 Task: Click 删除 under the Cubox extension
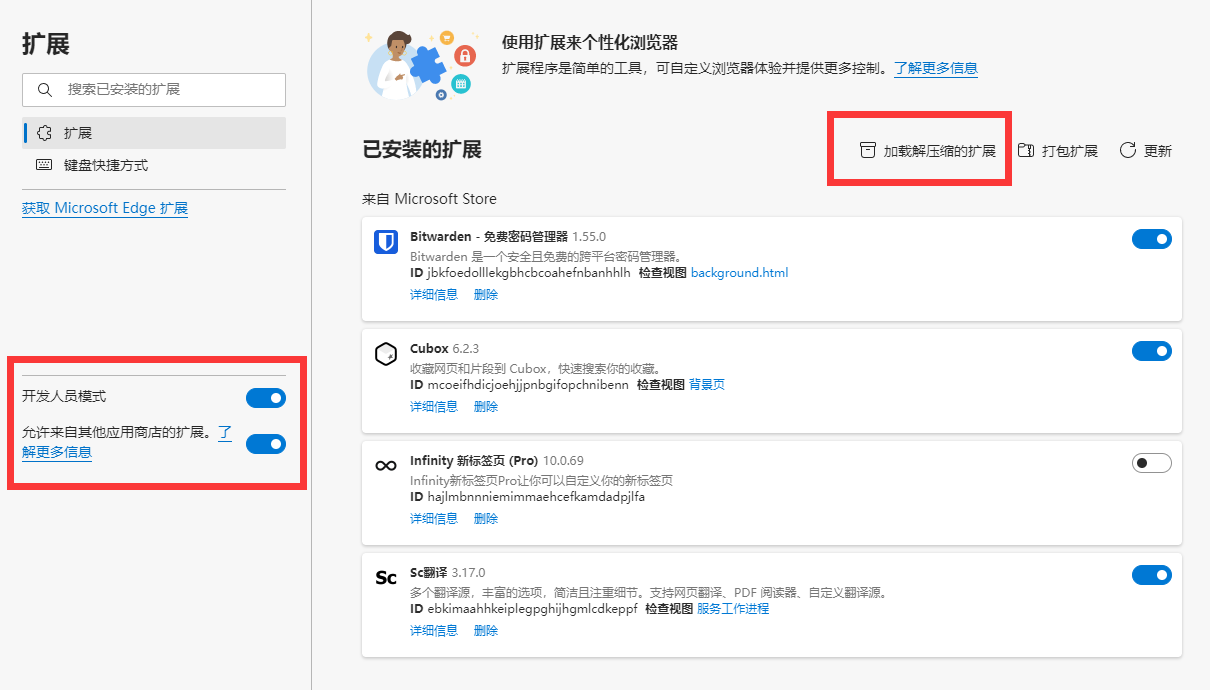(486, 407)
